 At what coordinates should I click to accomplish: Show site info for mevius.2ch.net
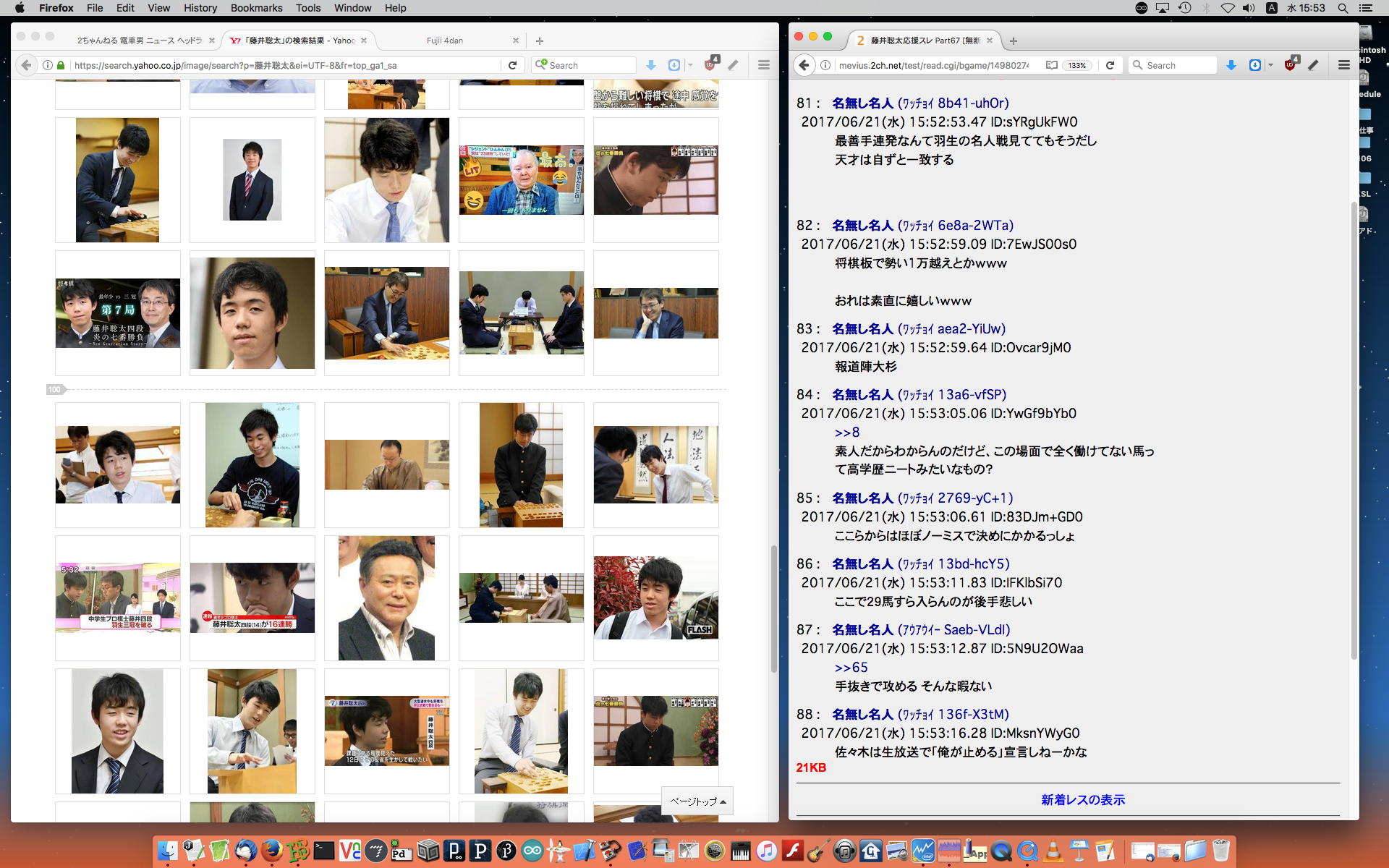(x=825, y=65)
